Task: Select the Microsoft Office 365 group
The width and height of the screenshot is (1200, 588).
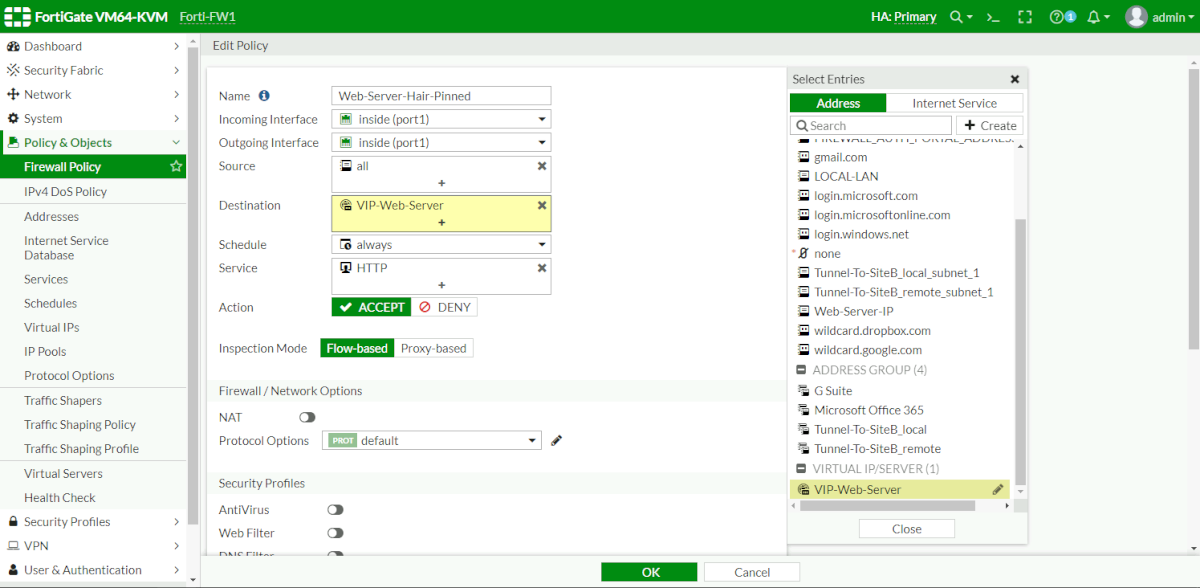Action: [x=869, y=410]
